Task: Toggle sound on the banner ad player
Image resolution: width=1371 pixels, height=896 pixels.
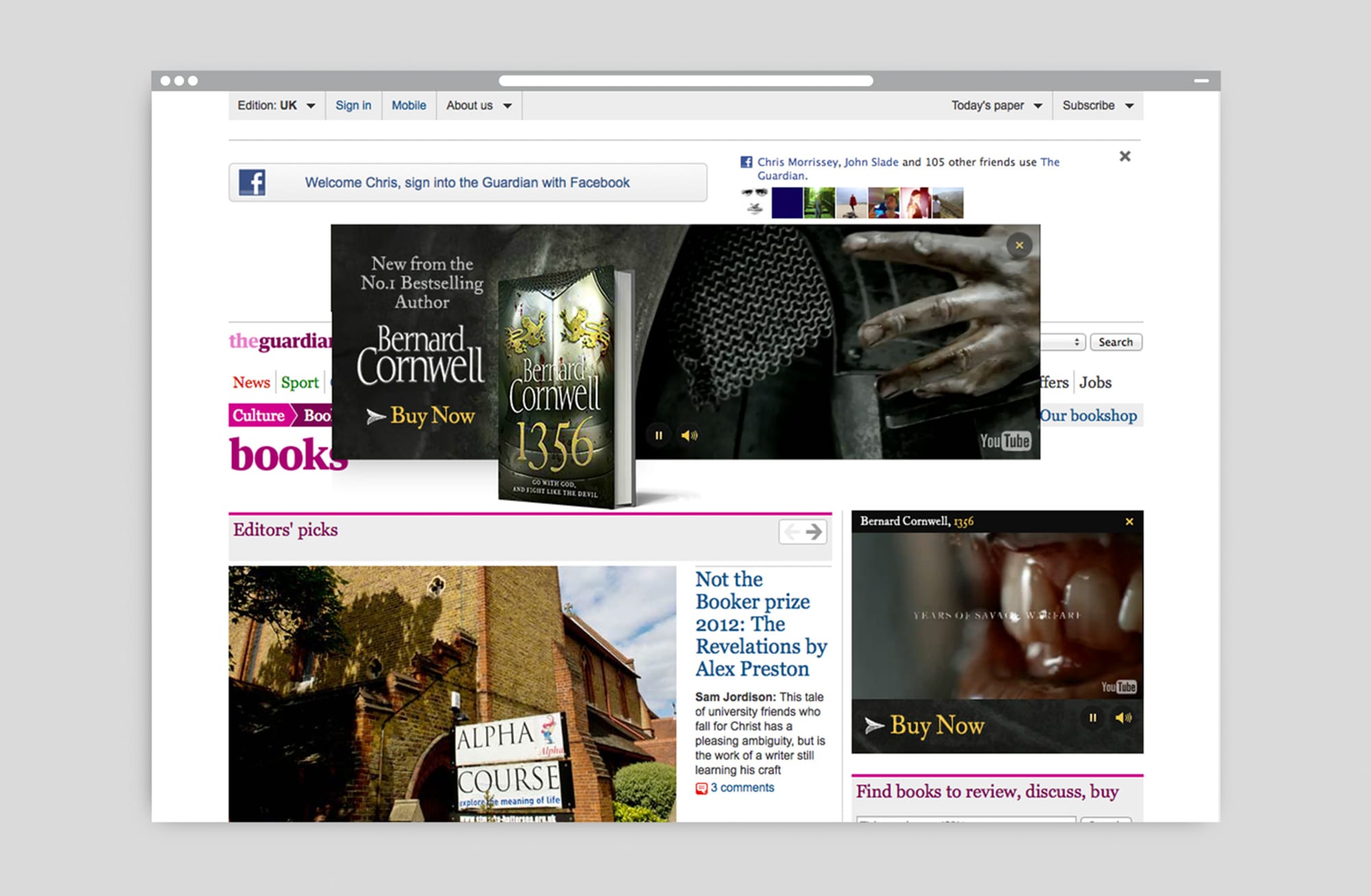Action: [x=690, y=435]
